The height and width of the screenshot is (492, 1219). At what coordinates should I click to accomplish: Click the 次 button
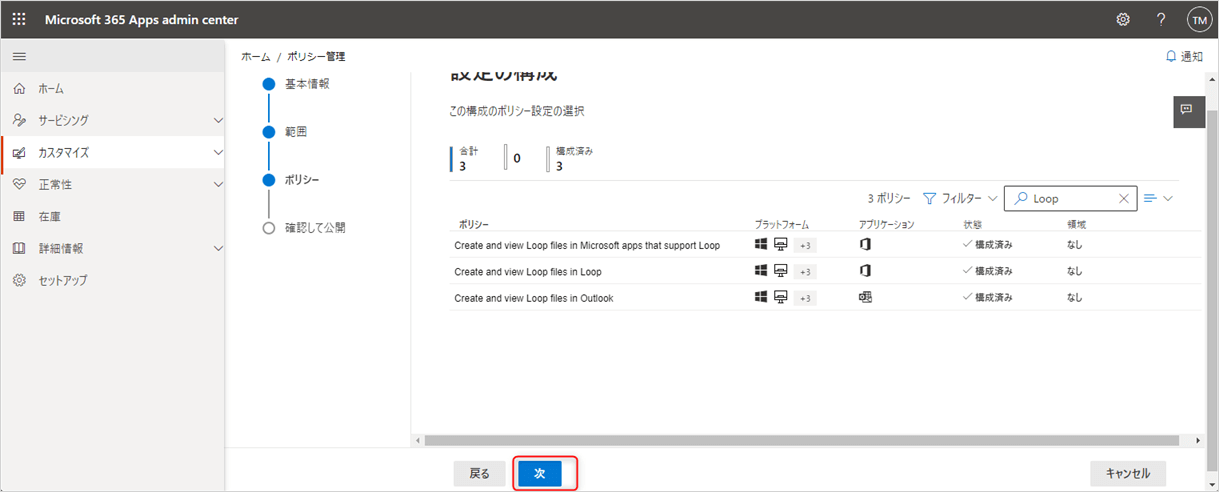coord(540,473)
